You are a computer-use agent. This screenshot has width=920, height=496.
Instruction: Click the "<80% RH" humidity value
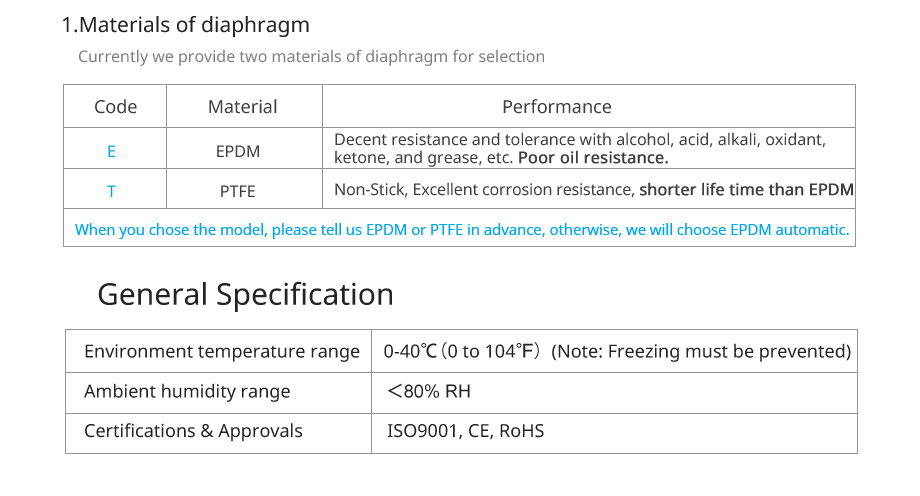click(429, 391)
